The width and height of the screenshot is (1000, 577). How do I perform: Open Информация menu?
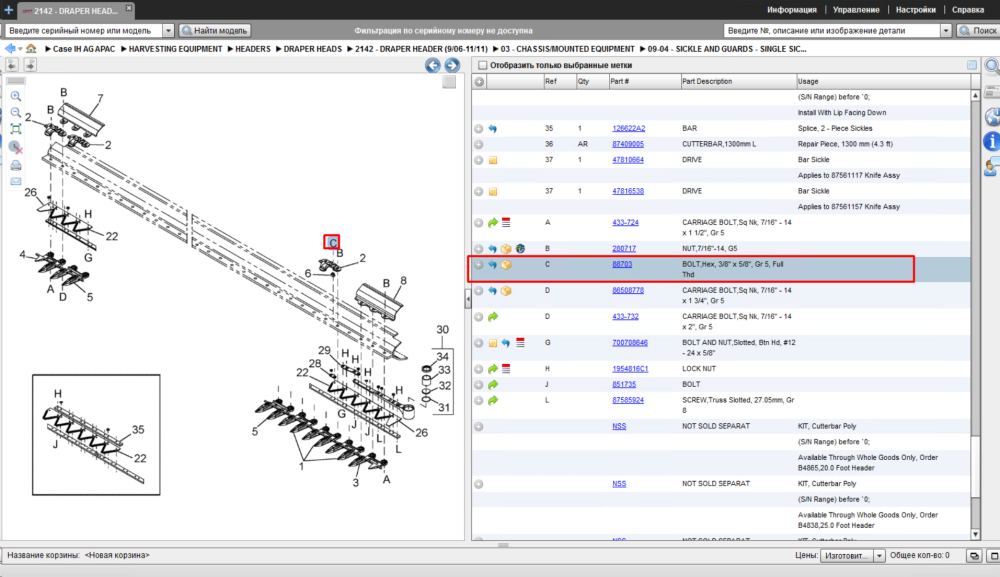pyautogui.click(x=791, y=10)
